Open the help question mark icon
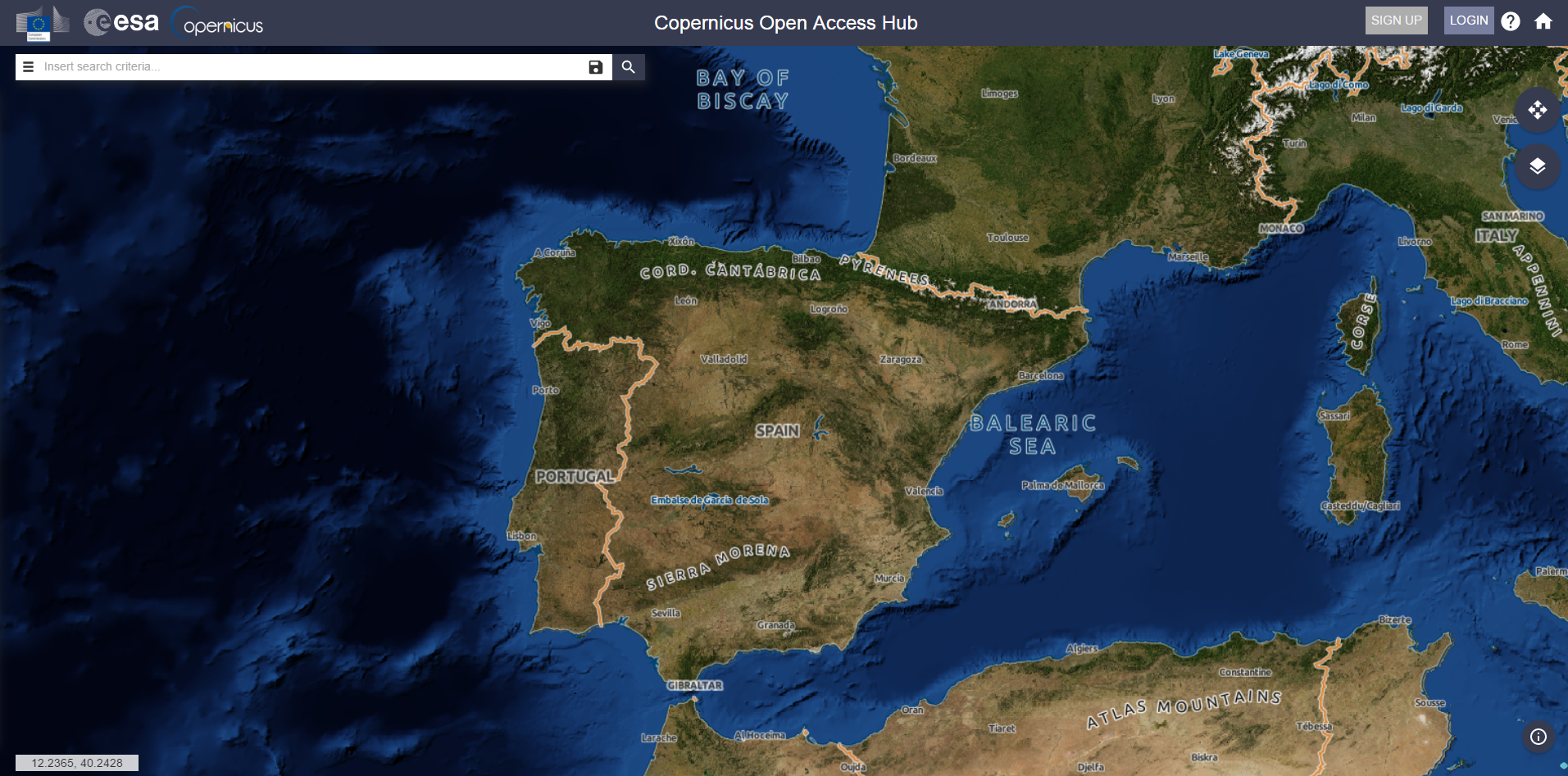Image resolution: width=1568 pixels, height=776 pixels. coord(1511,21)
